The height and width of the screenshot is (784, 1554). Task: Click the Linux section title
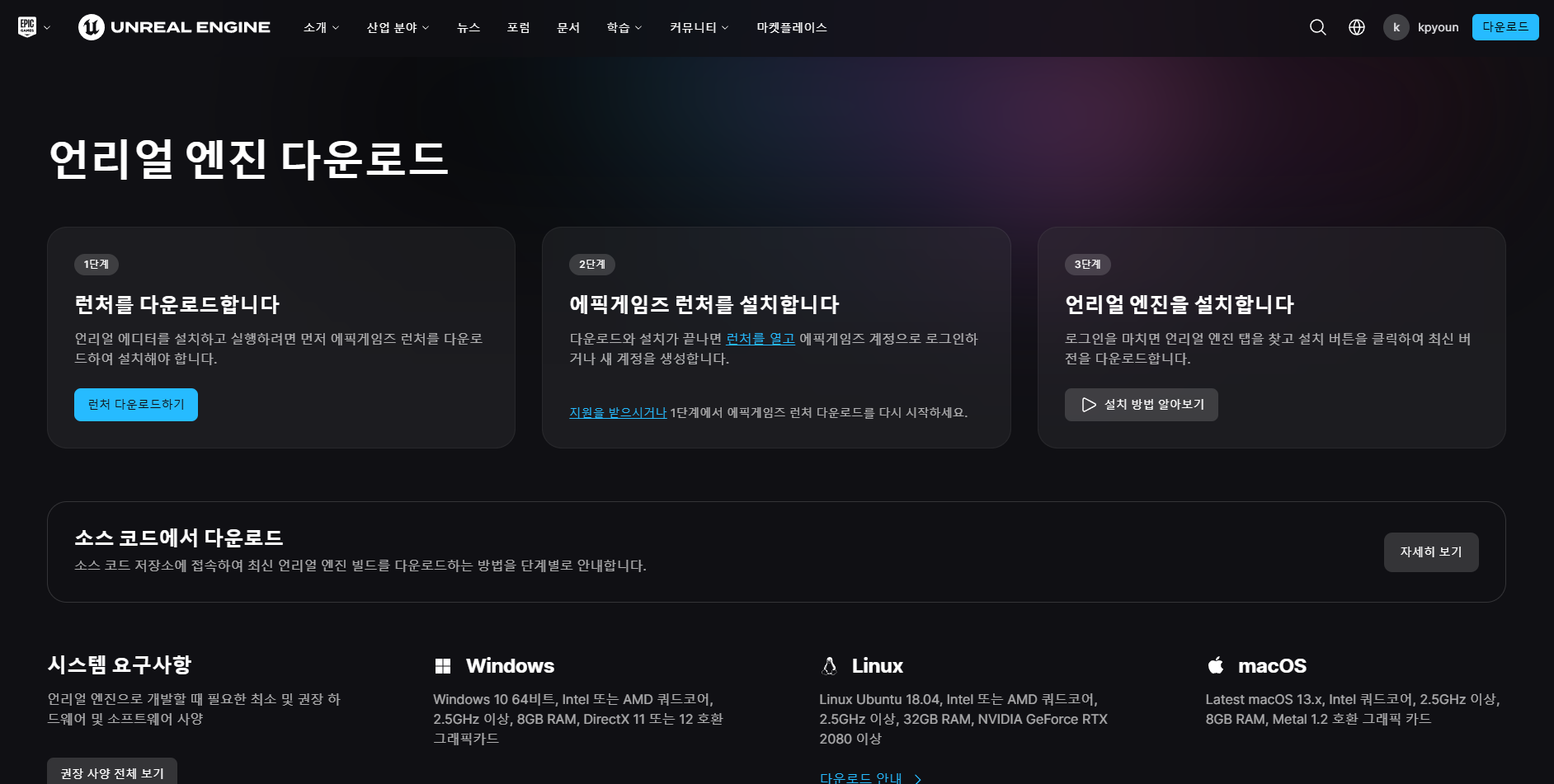coord(878,666)
